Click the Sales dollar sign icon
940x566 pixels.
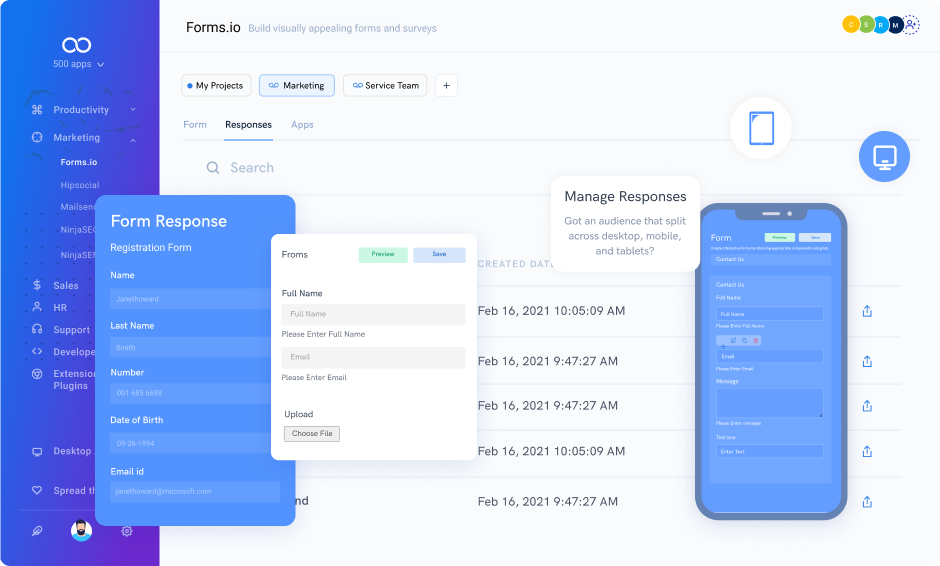(37, 286)
